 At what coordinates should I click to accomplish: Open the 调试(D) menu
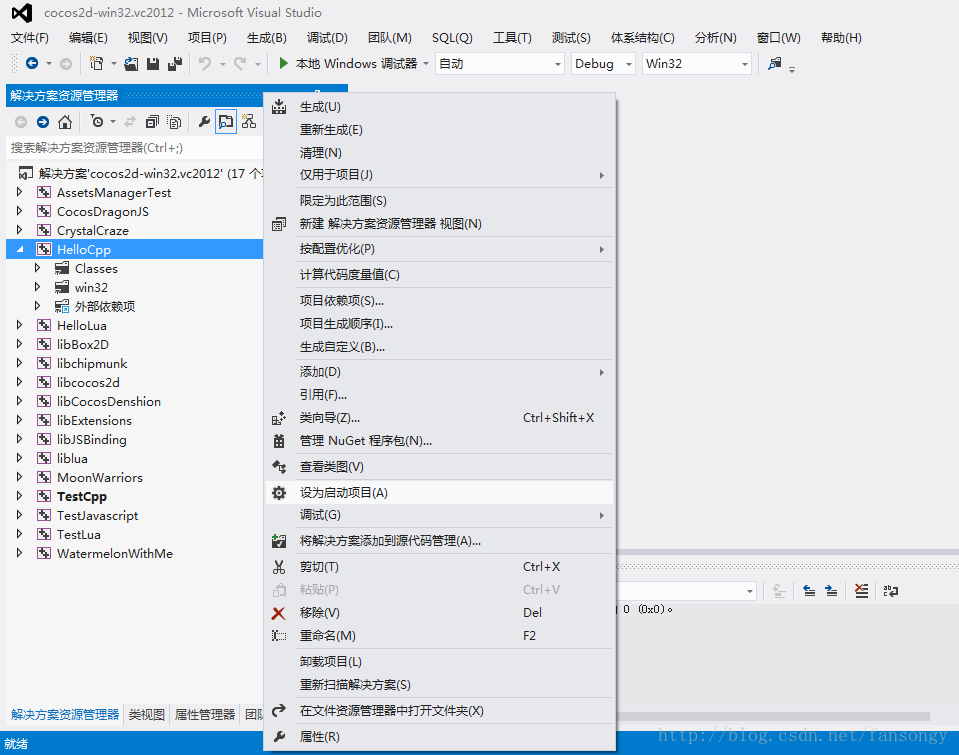click(x=327, y=38)
